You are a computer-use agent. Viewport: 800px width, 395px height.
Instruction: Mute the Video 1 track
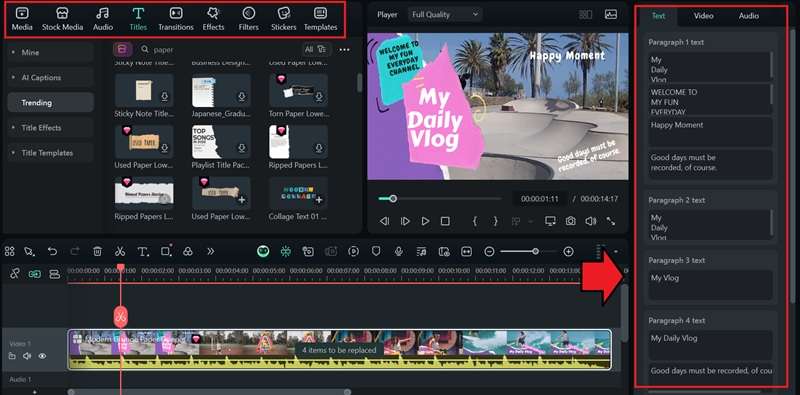[27, 356]
